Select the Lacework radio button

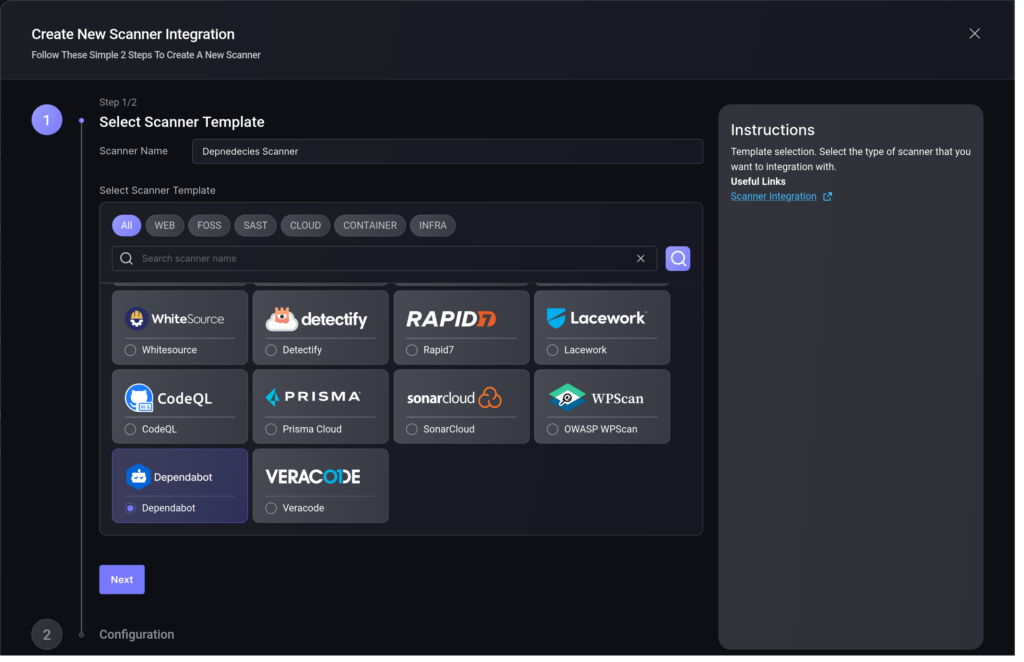(x=552, y=350)
